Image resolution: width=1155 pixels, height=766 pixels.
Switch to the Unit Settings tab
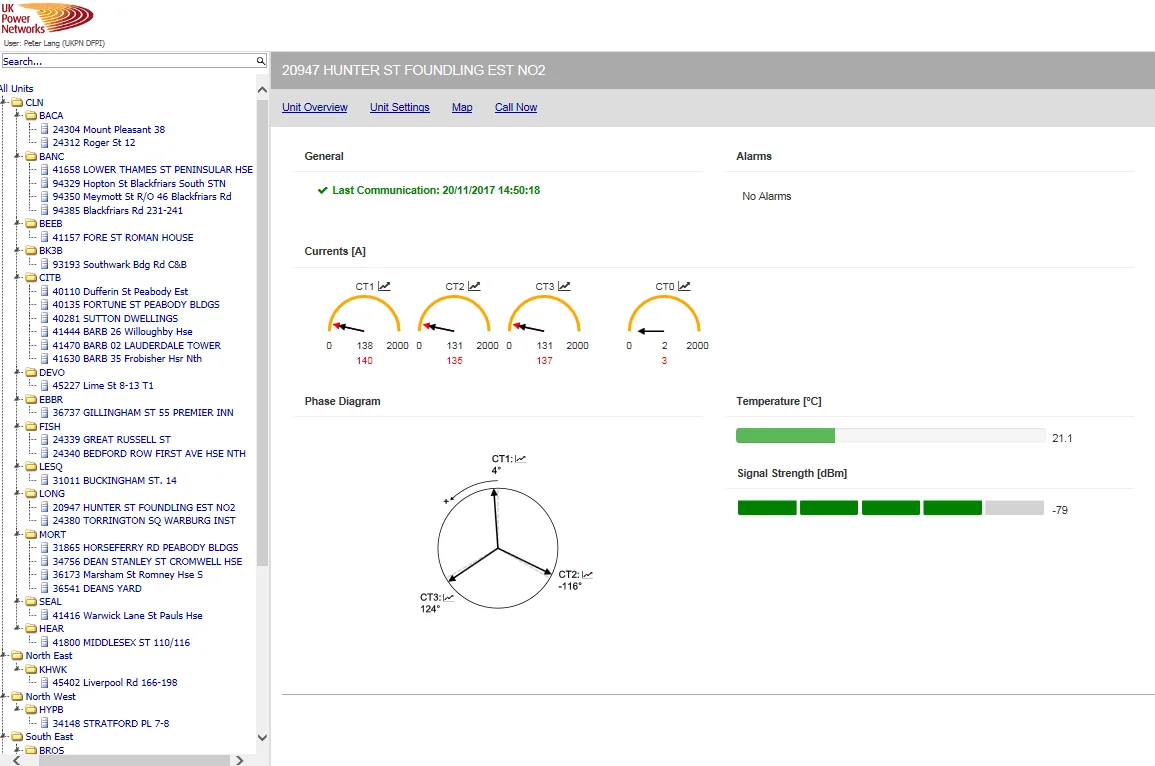click(x=399, y=107)
